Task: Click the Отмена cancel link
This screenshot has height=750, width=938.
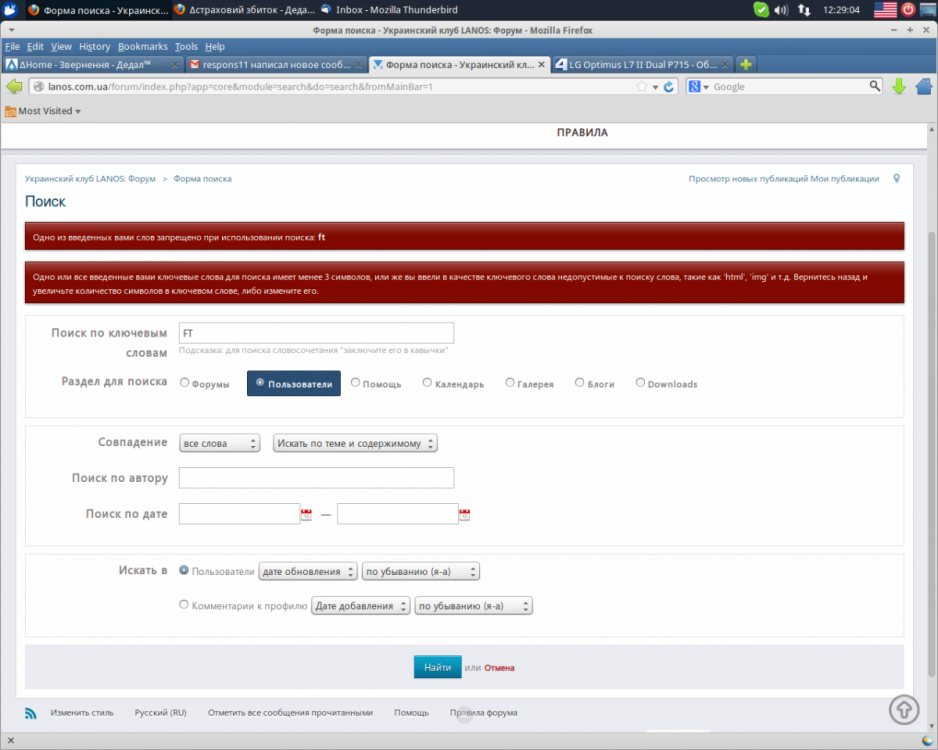Action: coord(499,668)
